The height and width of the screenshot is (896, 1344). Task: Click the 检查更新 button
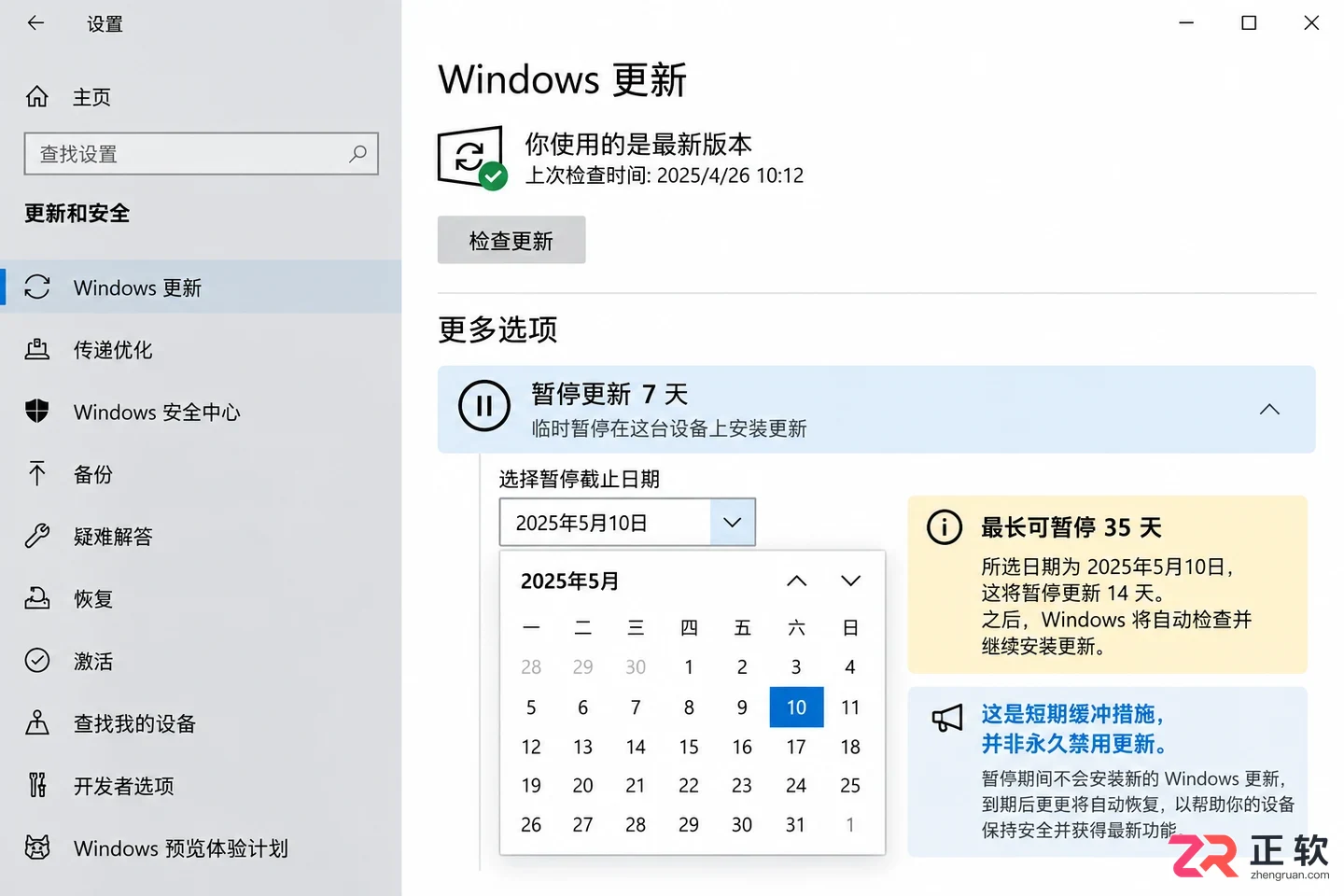click(x=511, y=240)
